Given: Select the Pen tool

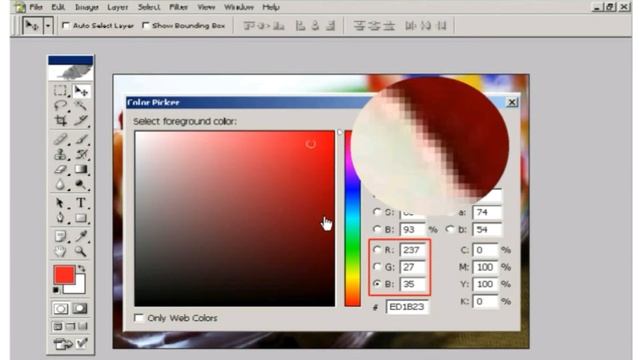Looking at the screenshot, I should (60, 218).
